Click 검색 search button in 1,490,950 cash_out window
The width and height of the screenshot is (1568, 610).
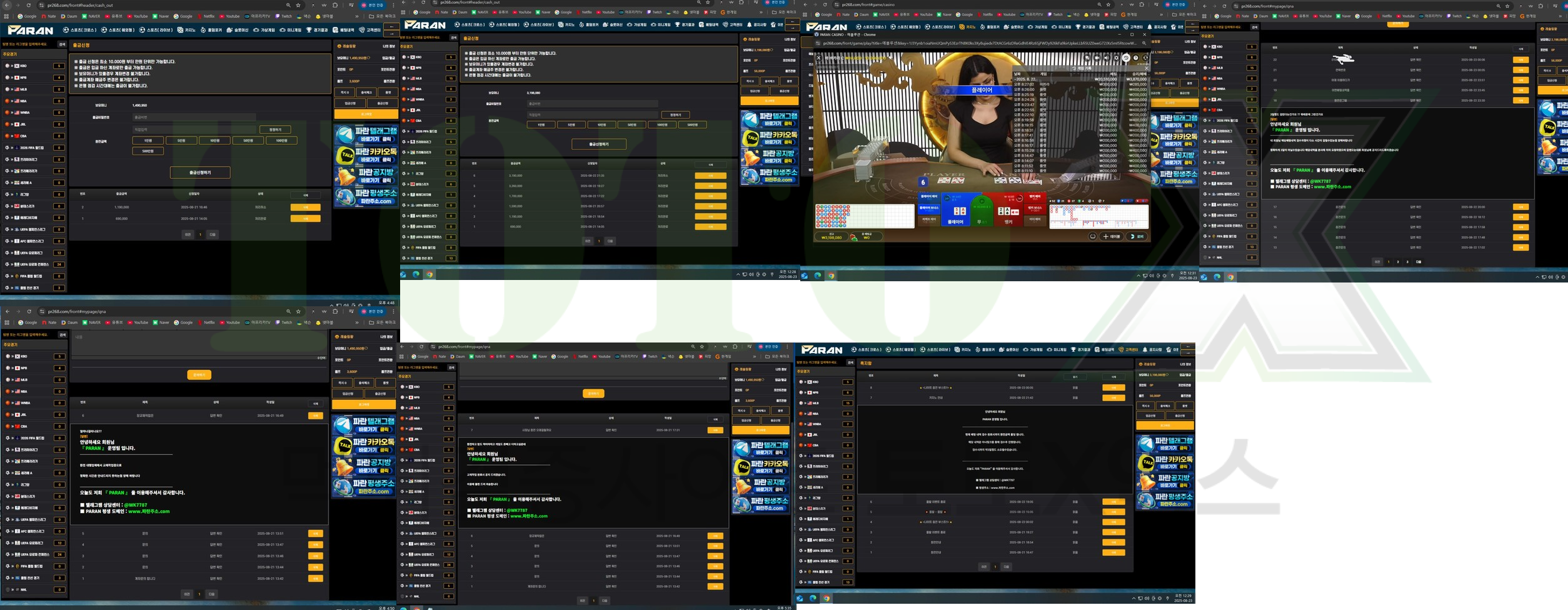[x=62, y=44]
